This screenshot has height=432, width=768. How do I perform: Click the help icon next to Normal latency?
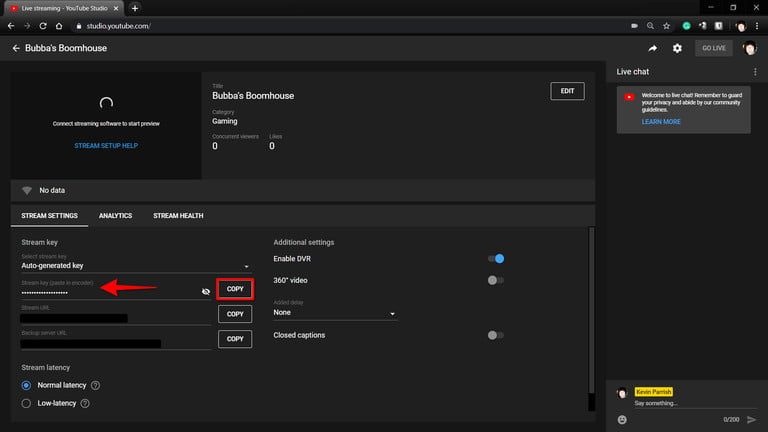click(x=95, y=385)
